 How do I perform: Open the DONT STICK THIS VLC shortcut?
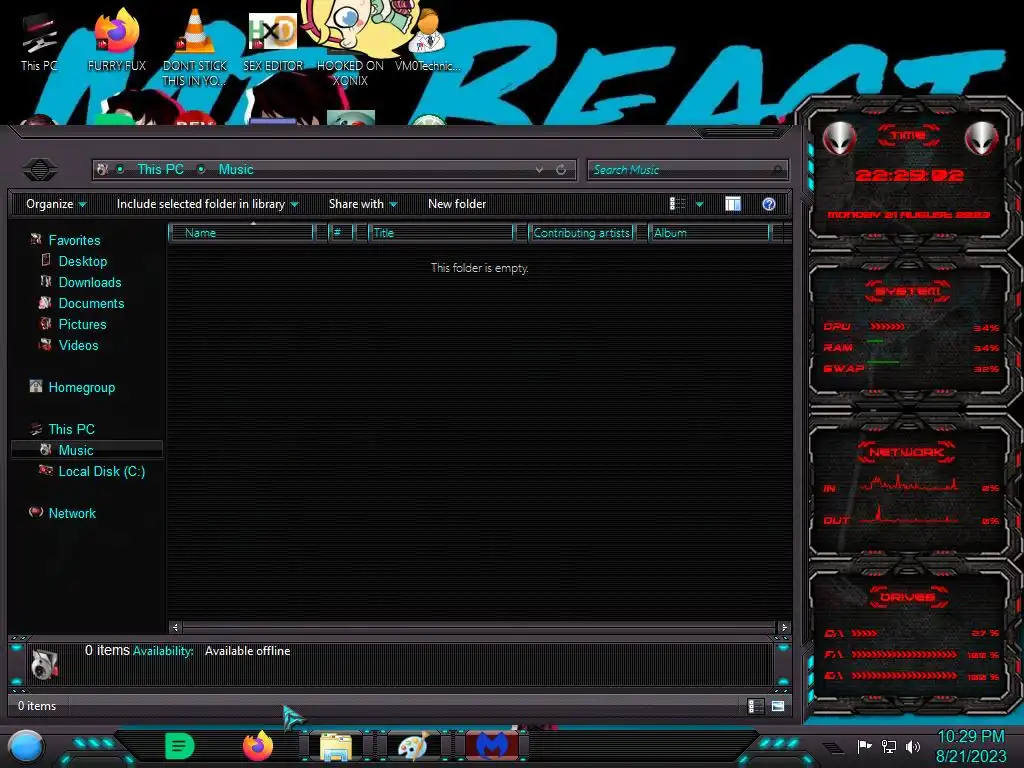[195, 47]
